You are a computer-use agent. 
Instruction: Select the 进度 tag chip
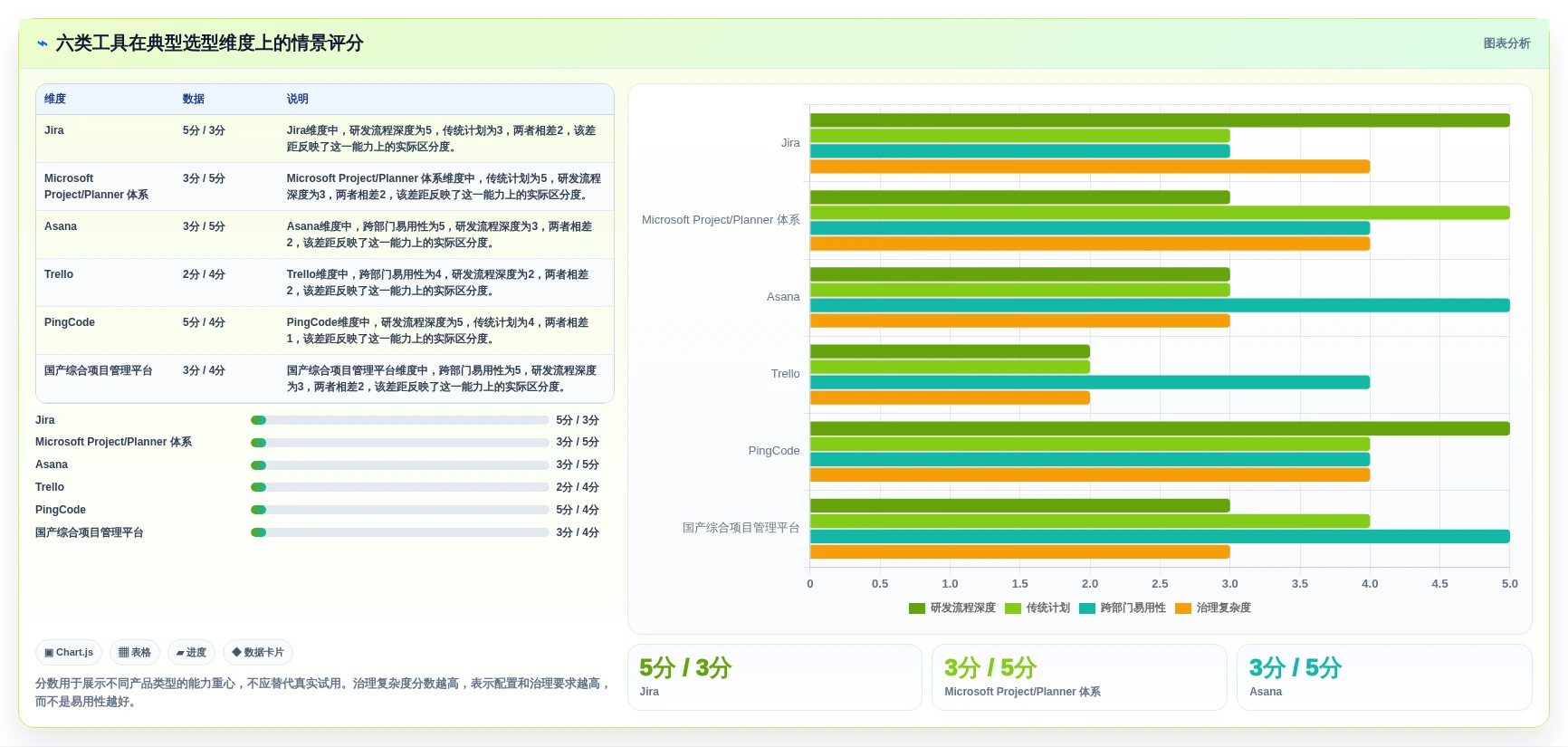coord(191,652)
